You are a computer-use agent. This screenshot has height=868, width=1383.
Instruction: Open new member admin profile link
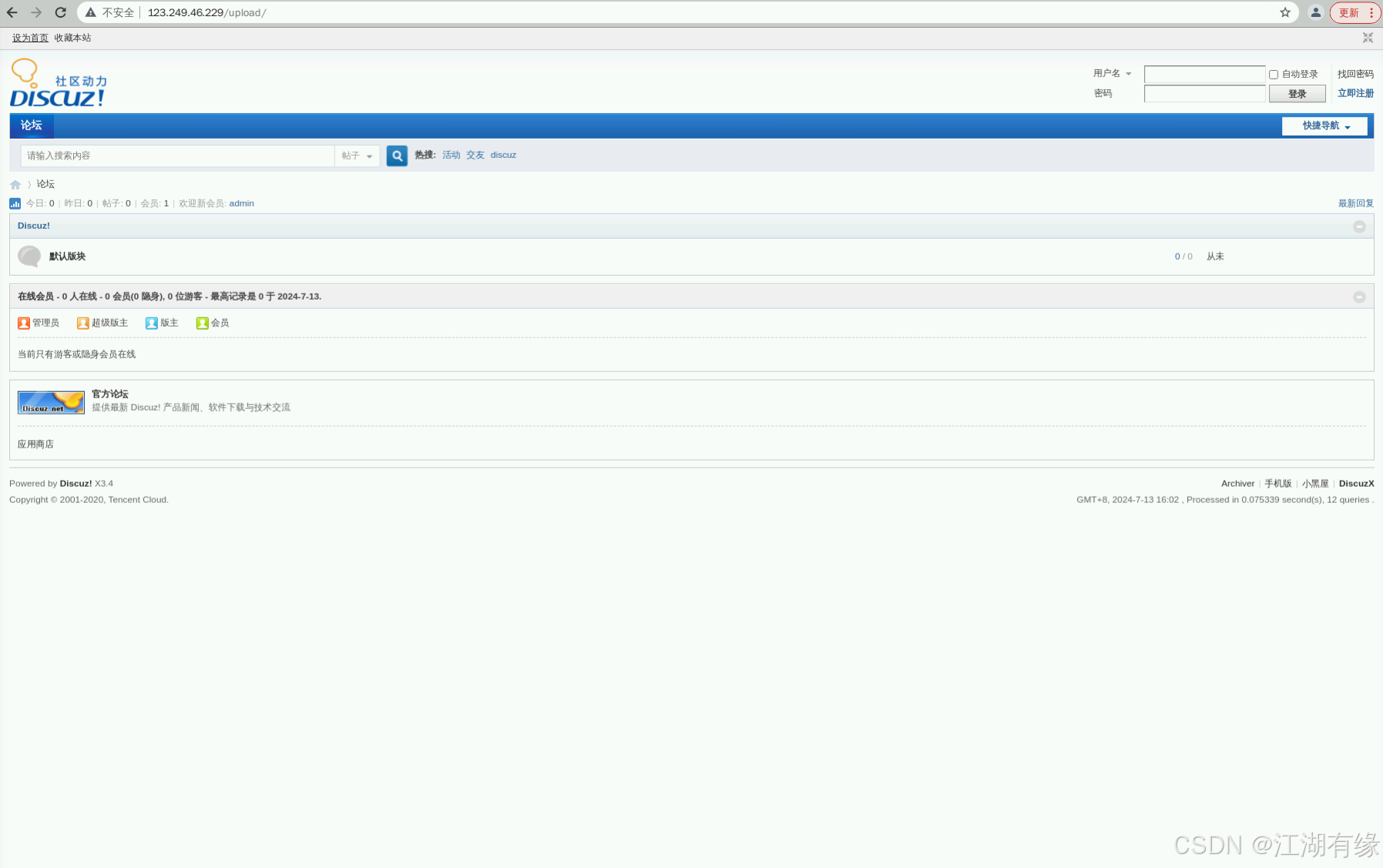(241, 203)
